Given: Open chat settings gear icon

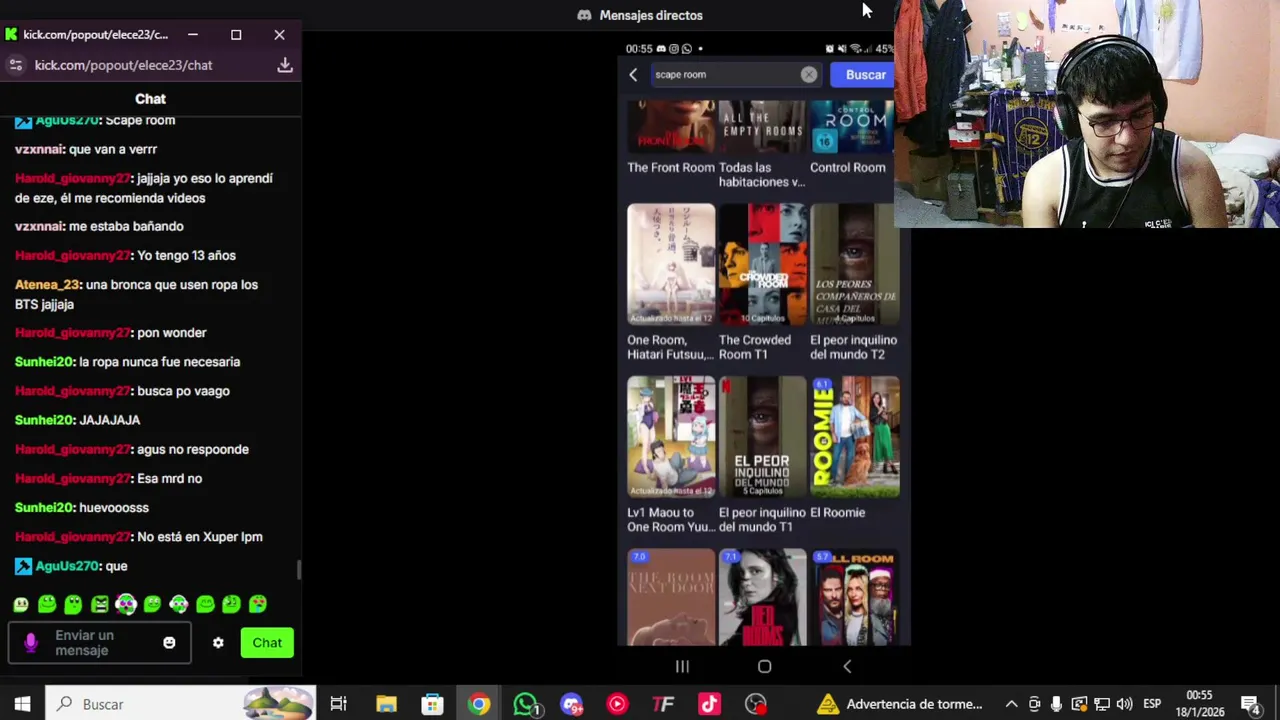Looking at the screenshot, I should click(218, 643).
